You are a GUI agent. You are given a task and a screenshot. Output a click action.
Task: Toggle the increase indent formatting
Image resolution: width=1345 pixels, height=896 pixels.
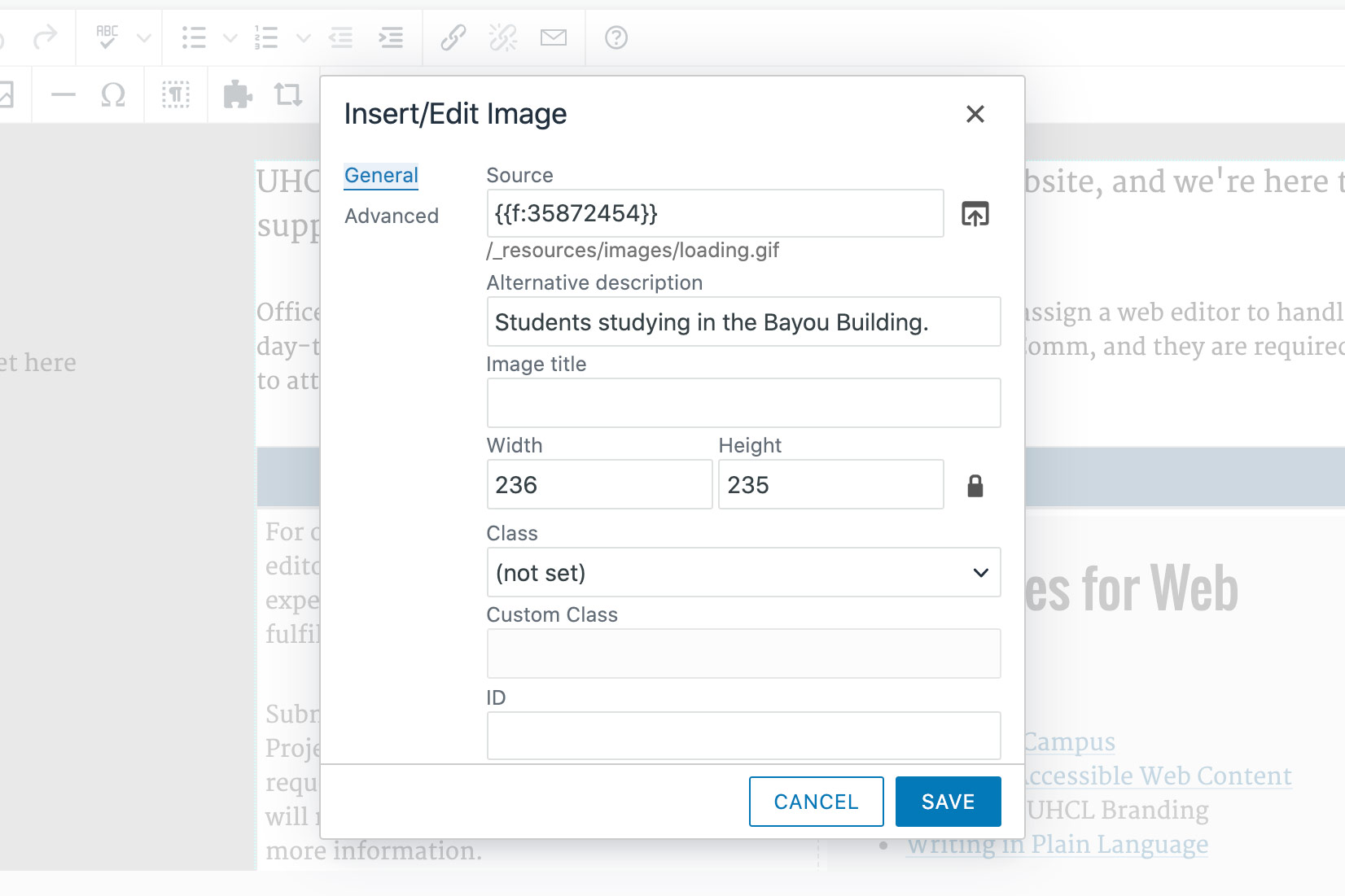click(x=391, y=37)
